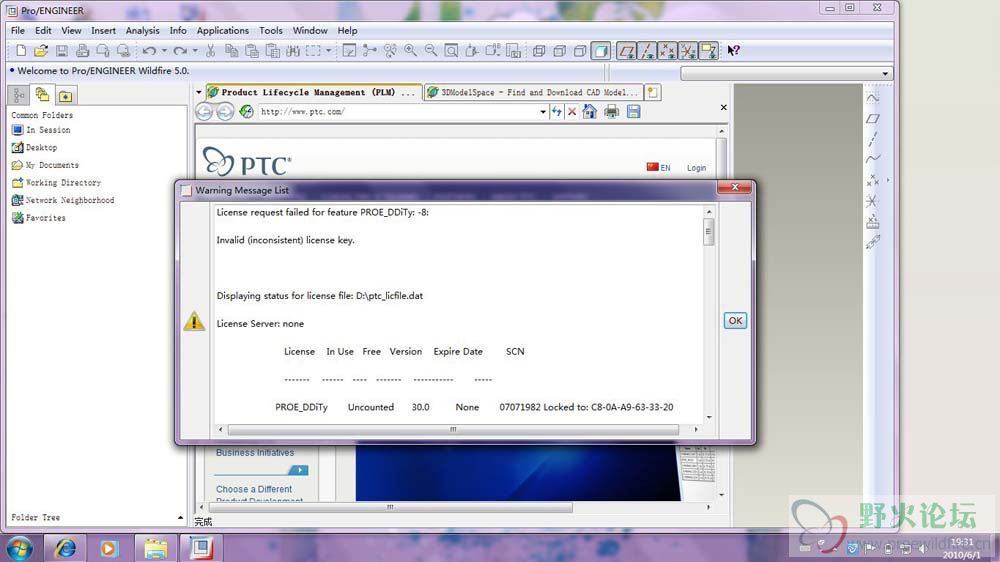Open the Find binoculars tool
1000x562 pixels.
[293, 50]
